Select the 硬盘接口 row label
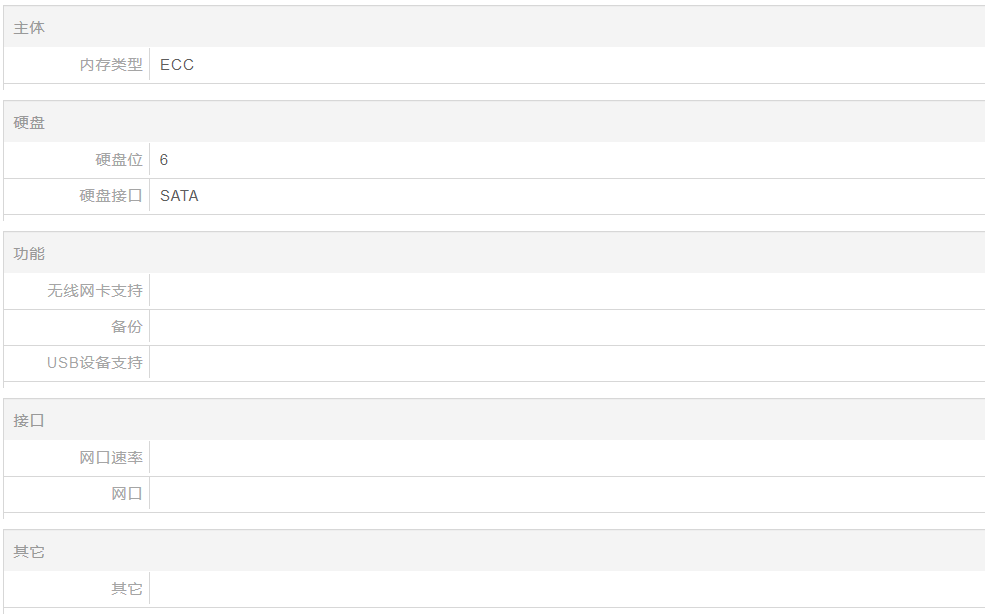Image resolution: width=995 pixels, height=616 pixels. (111, 196)
